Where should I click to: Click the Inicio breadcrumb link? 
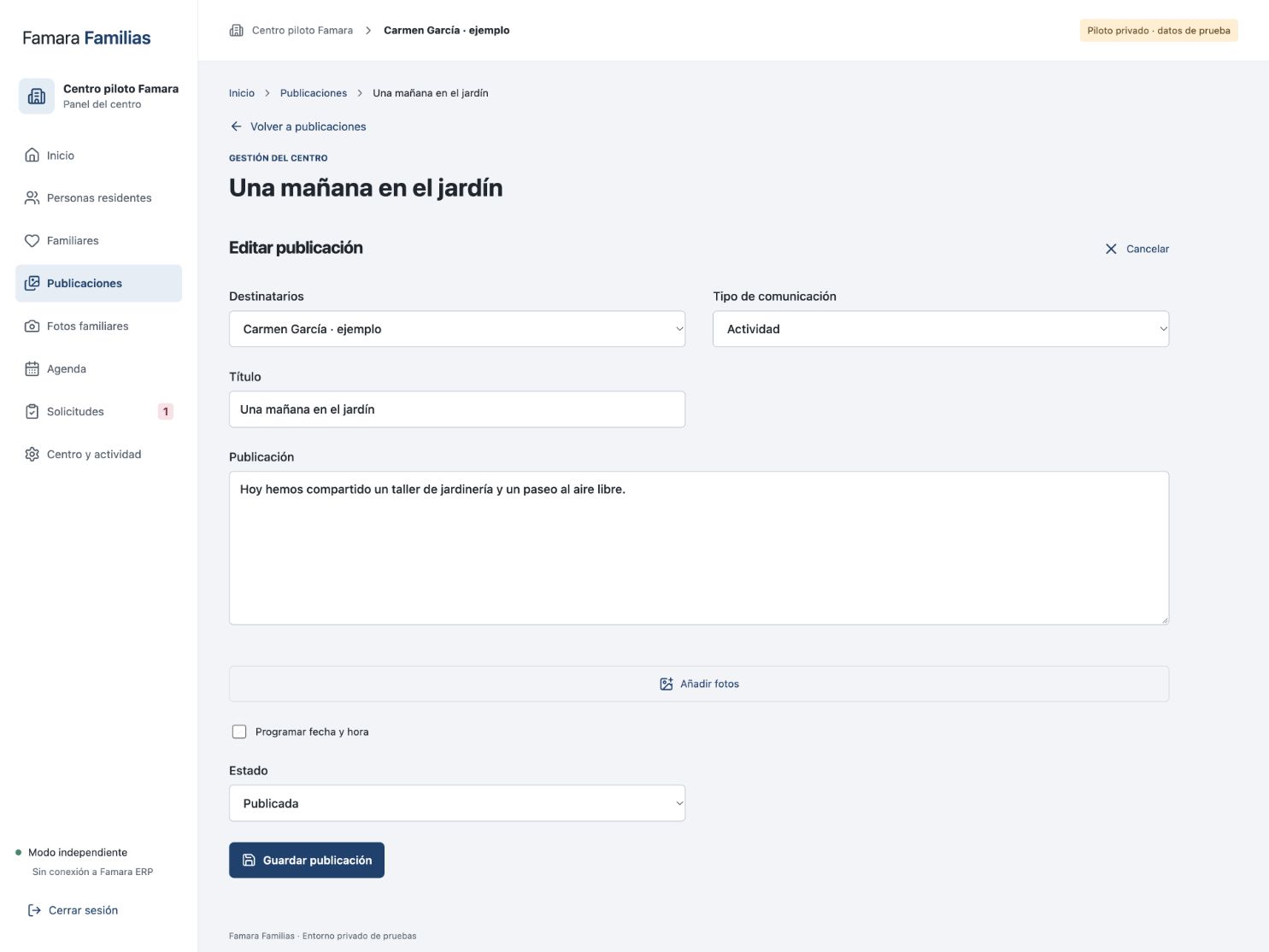pyautogui.click(x=242, y=93)
